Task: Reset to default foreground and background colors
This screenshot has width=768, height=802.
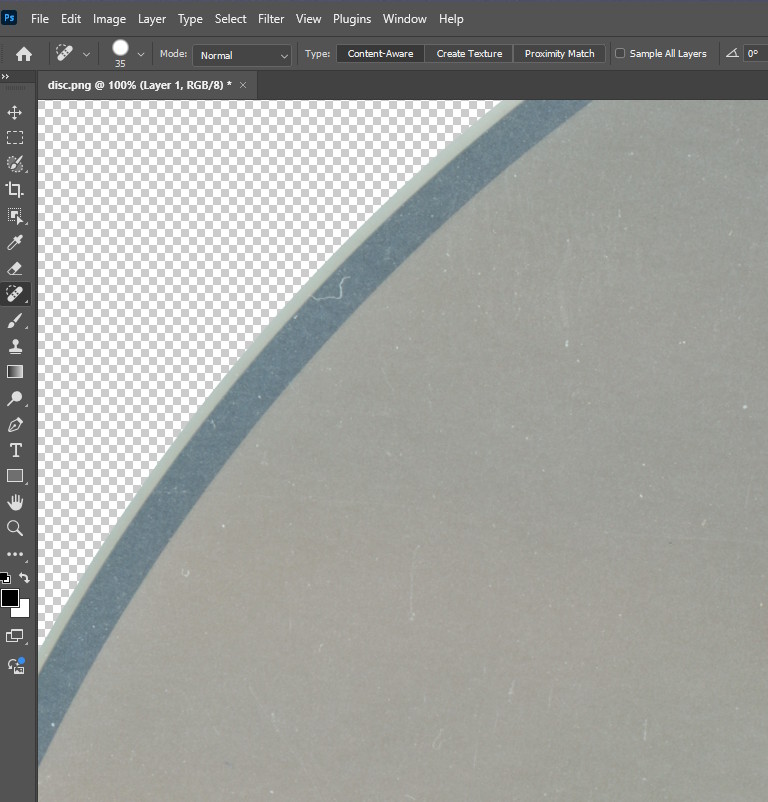Action: tap(5, 578)
